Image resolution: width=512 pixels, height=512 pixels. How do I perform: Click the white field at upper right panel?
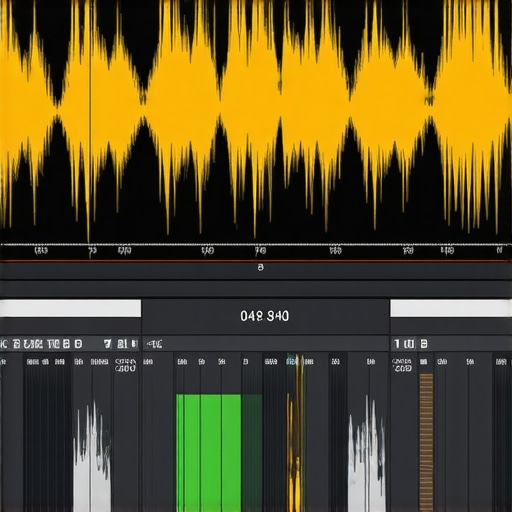click(x=451, y=308)
